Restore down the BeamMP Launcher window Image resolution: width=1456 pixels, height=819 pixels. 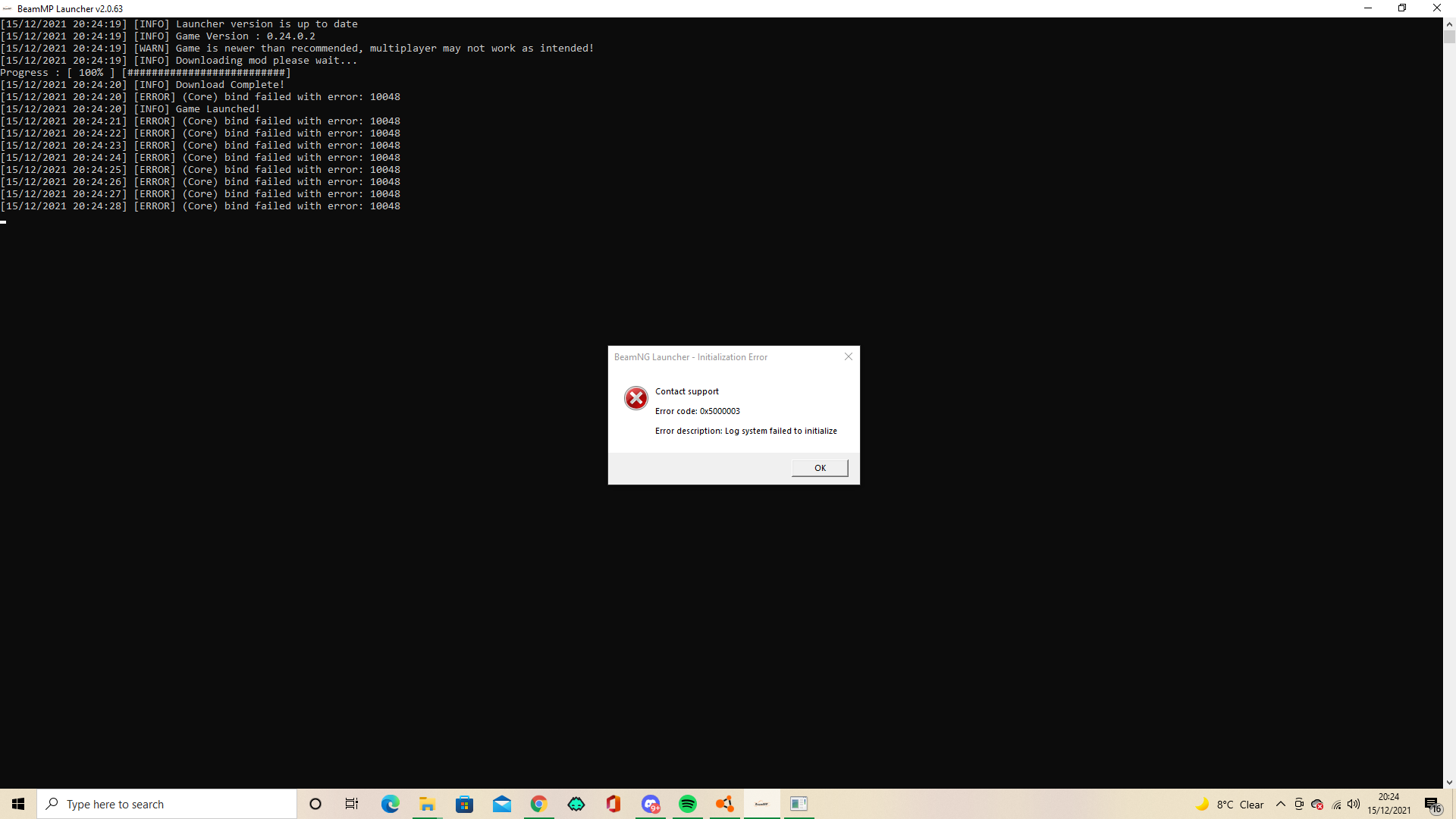[x=1402, y=8]
